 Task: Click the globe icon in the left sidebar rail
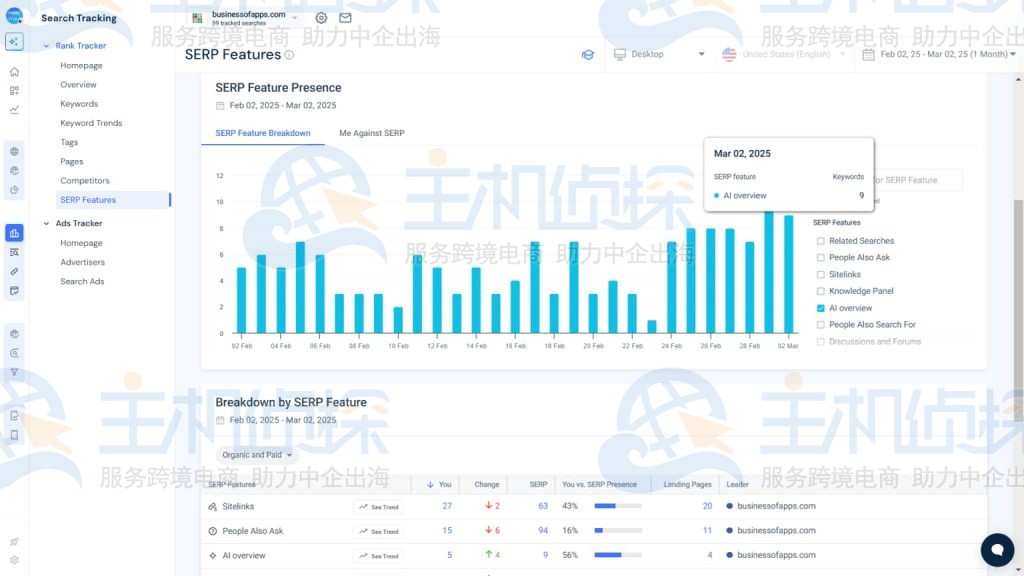coord(13,151)
